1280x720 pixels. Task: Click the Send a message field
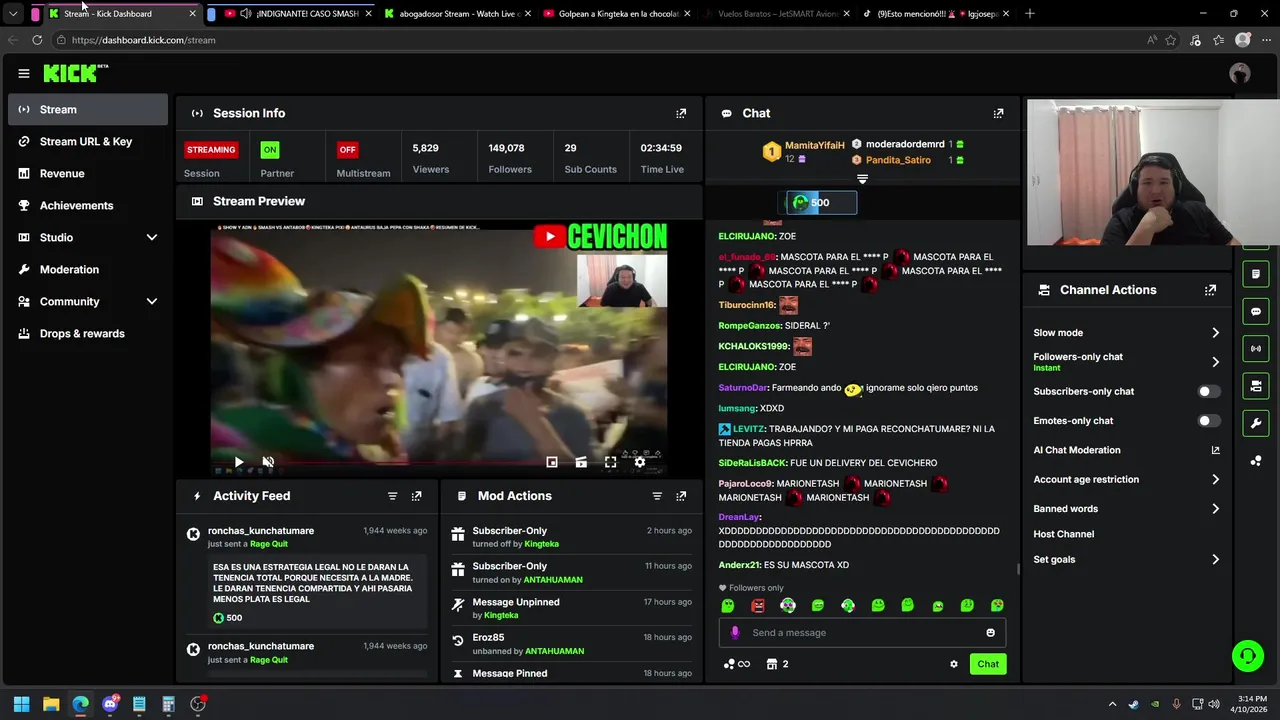pos(860,632)
